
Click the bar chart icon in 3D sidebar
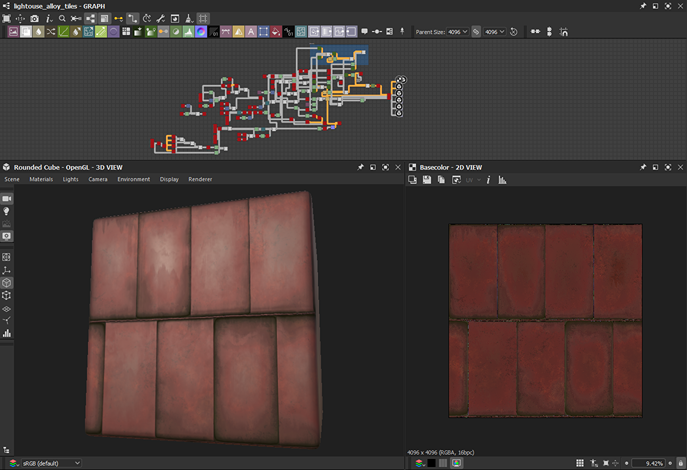[7, 333]
